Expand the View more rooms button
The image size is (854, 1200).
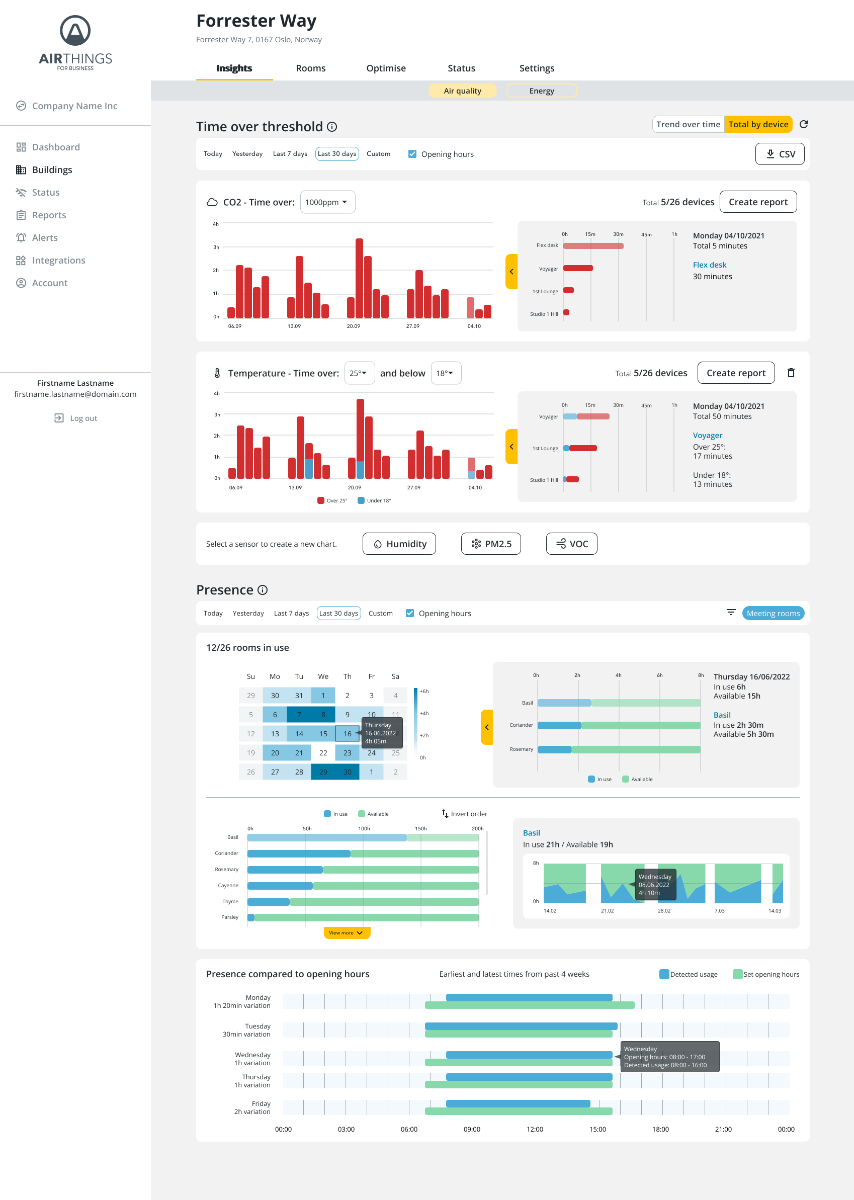[x=347, y=932]
